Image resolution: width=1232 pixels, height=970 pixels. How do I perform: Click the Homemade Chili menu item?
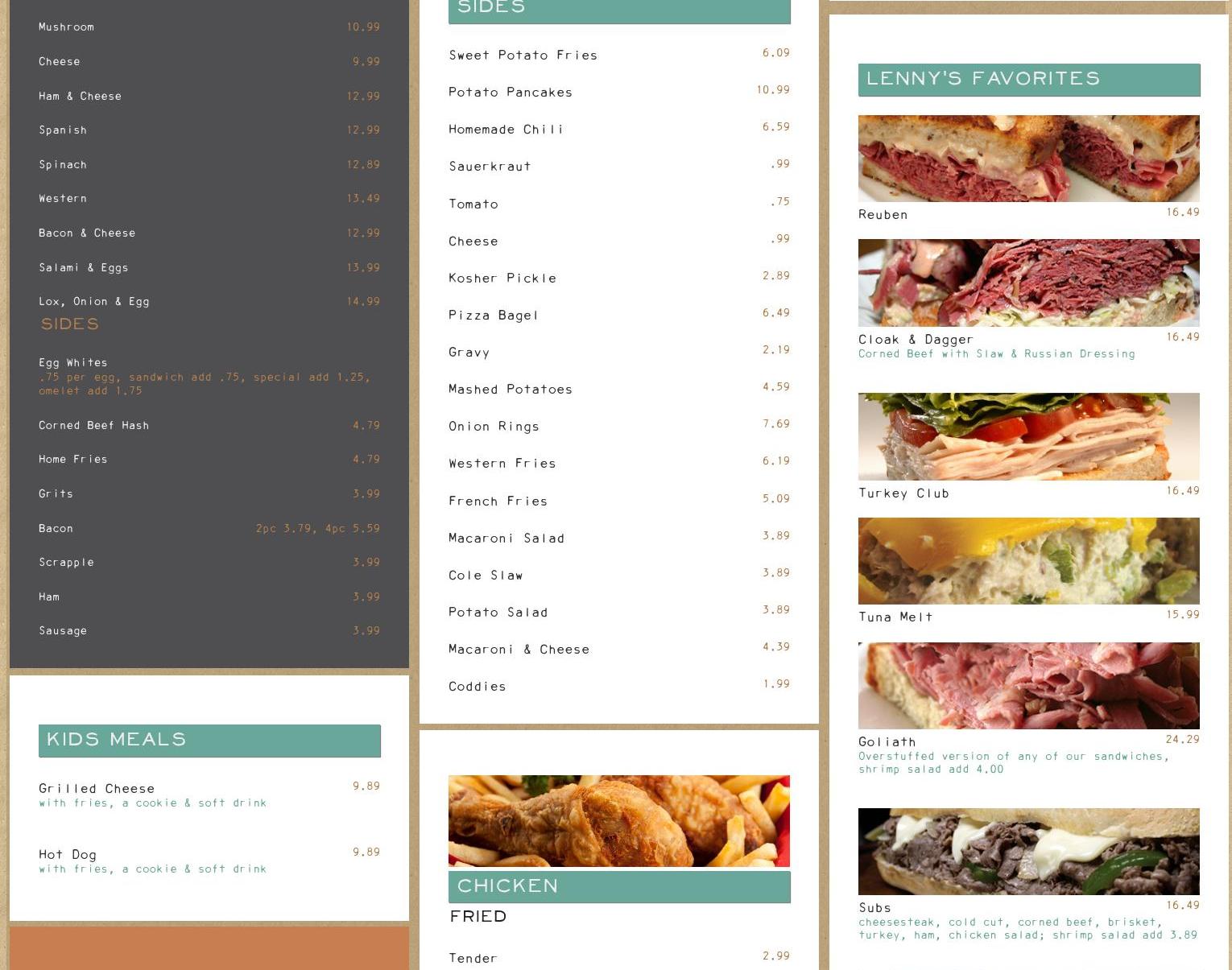(506, 130)
